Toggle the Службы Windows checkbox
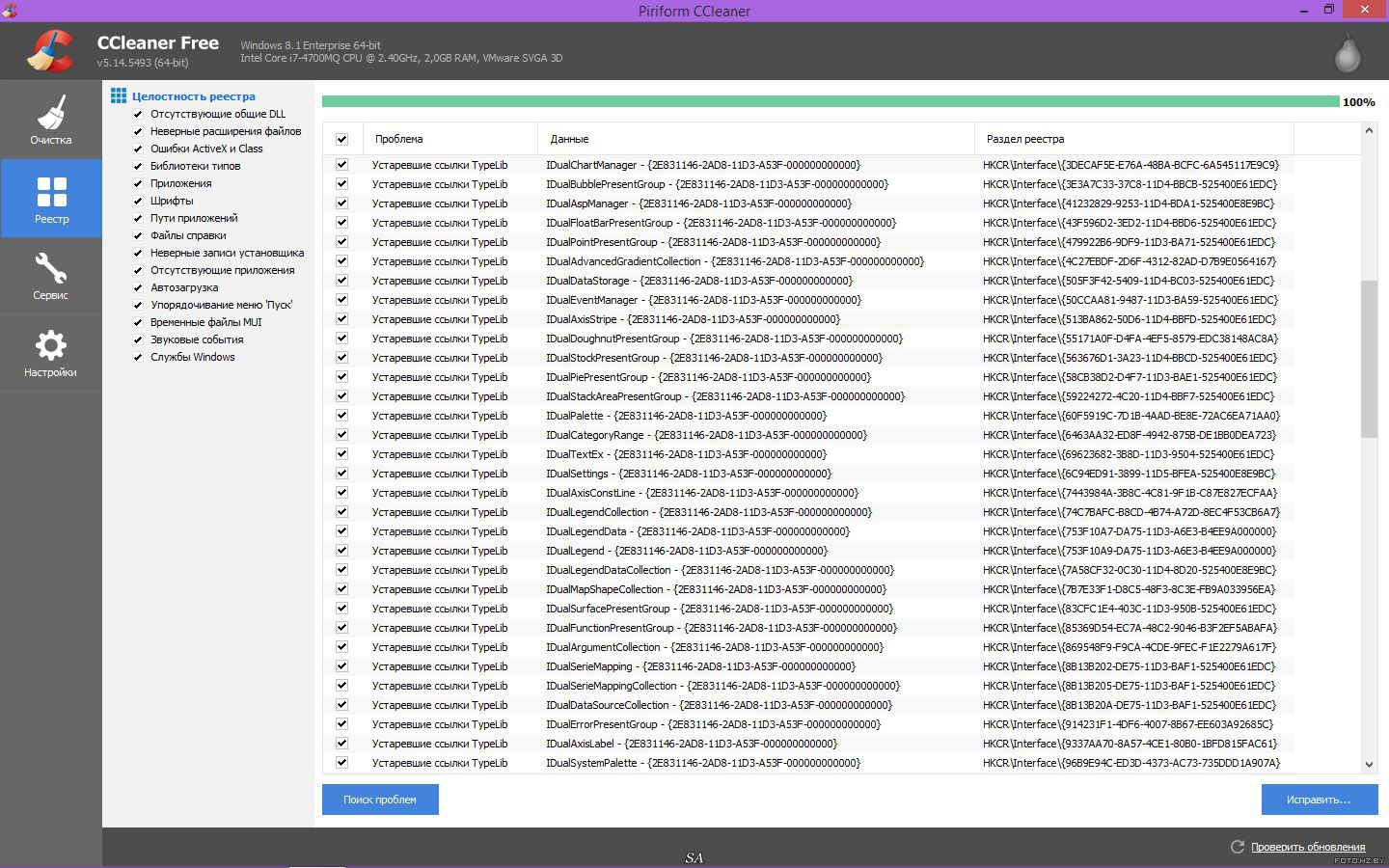 [x=138, y=357]
